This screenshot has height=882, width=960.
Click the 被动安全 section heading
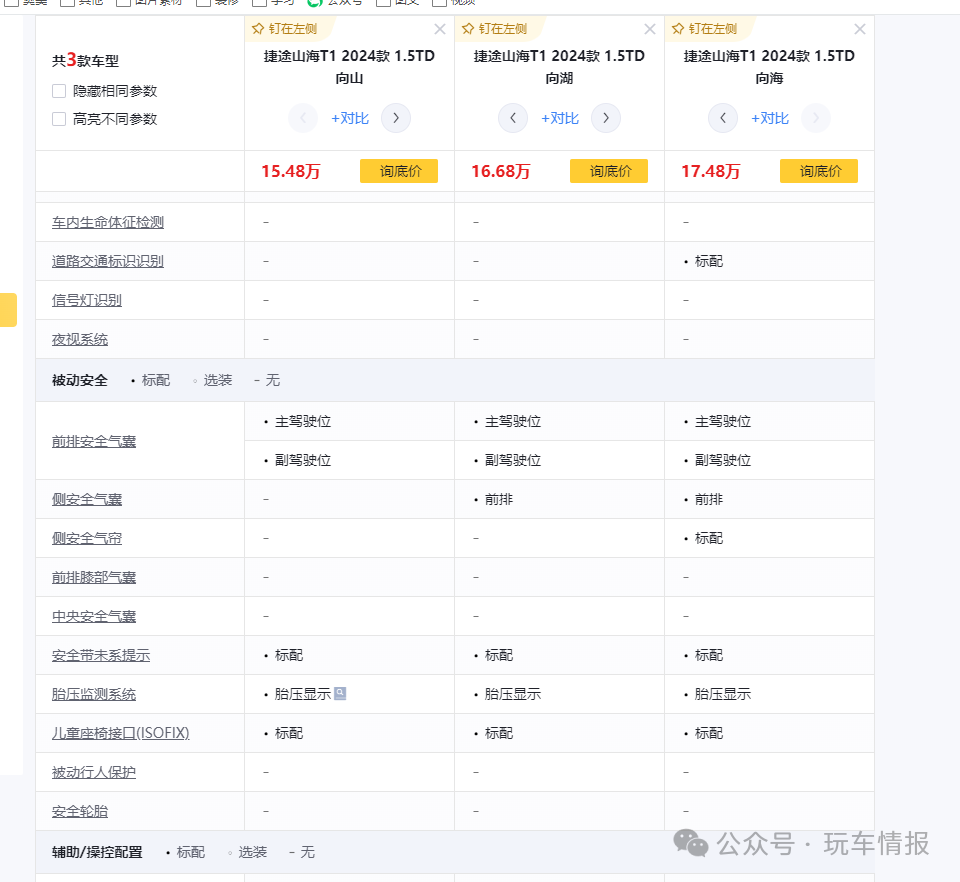point(80,380)
